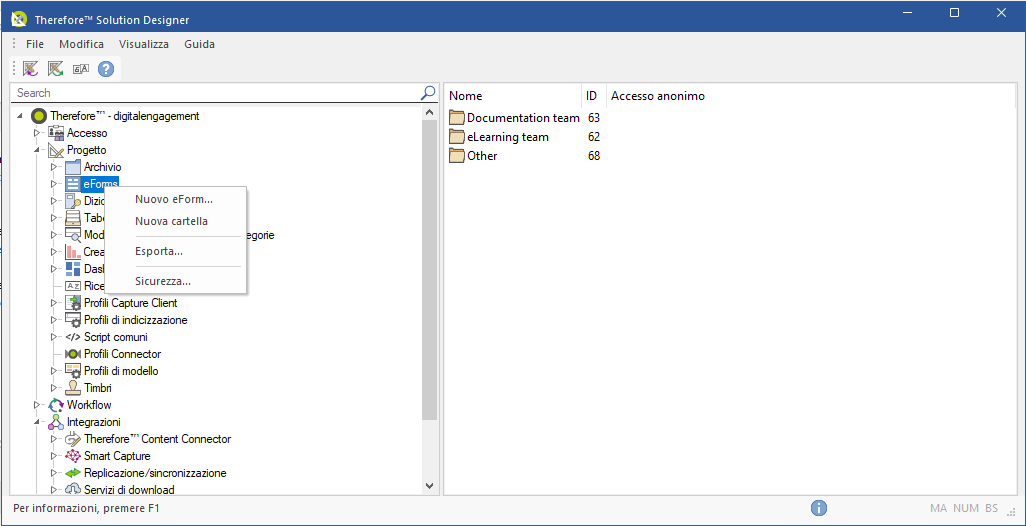Click the magnifier icon in Search box
This screenshot has height=526, width=1026.
(x=428, y=93)
